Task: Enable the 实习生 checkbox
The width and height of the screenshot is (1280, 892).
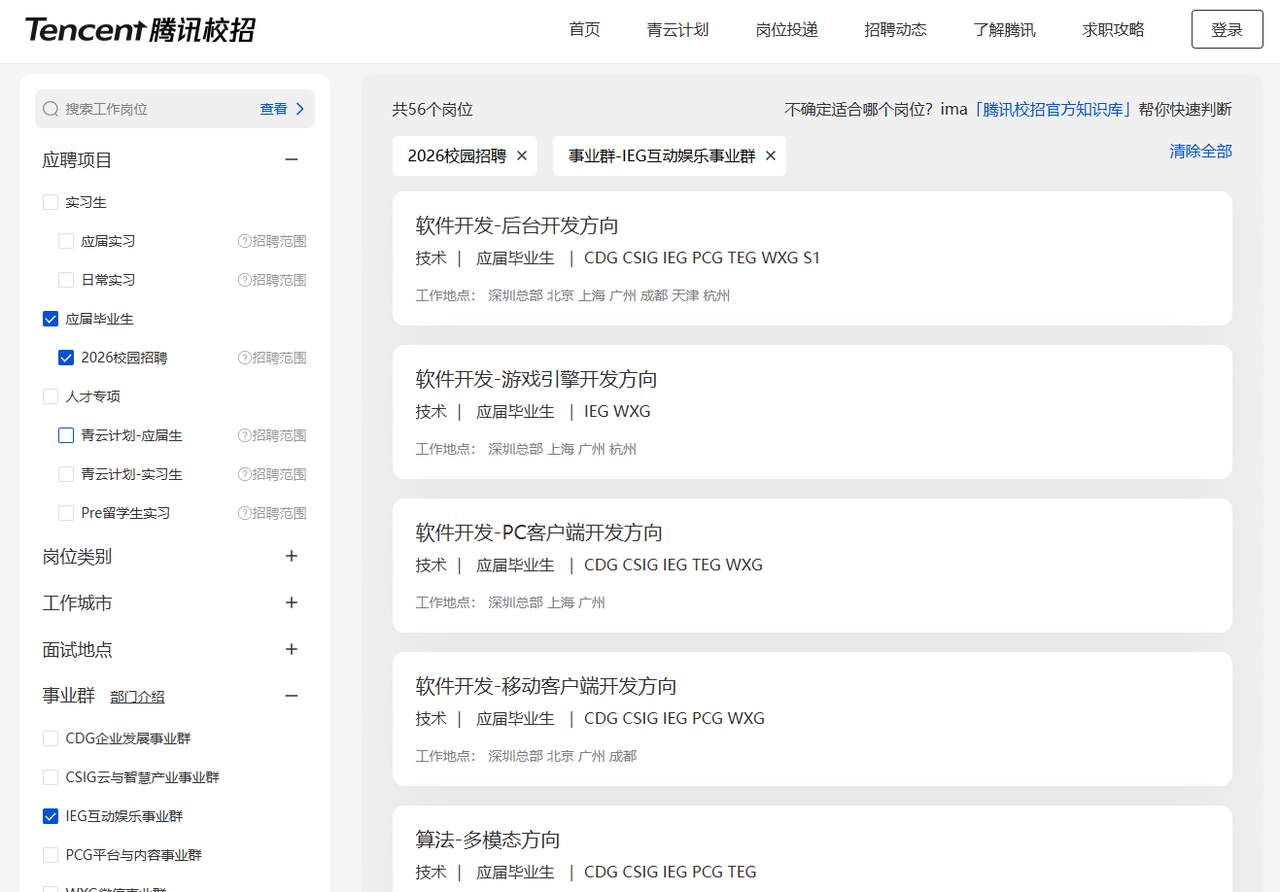Action: coord(51,202)
